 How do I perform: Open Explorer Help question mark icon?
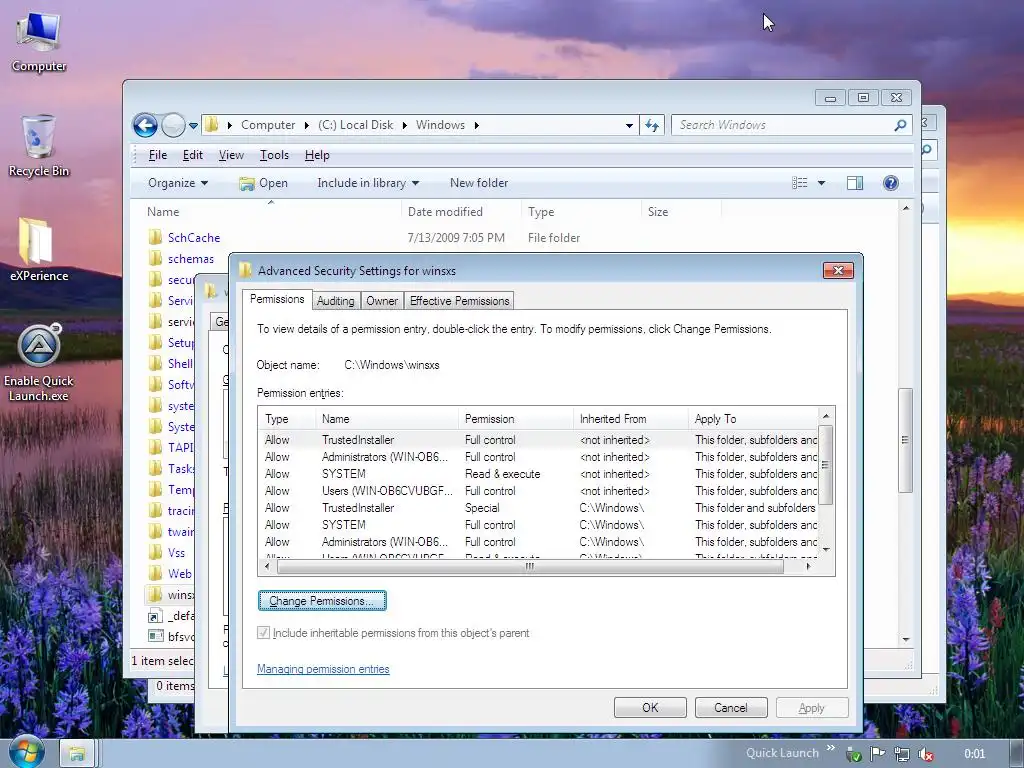pos(890,183)
